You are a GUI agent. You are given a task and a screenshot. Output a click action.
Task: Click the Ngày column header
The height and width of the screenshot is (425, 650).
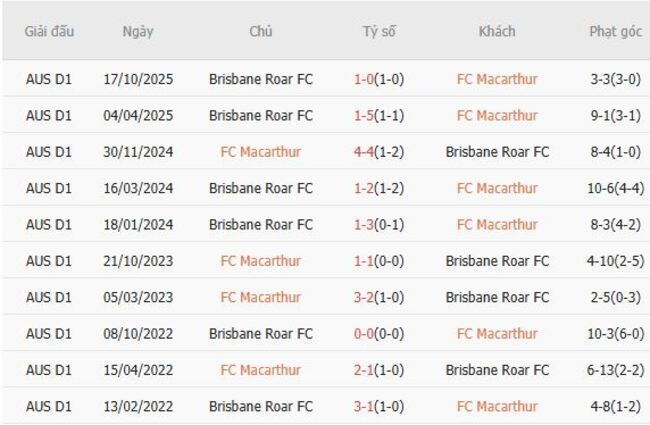[x=138, y=31]
